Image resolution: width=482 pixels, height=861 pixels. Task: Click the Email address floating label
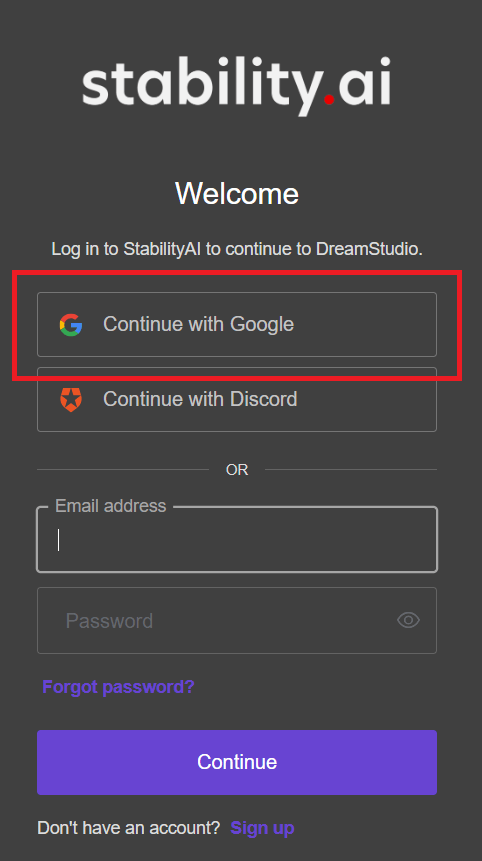[x=110, y=506]
